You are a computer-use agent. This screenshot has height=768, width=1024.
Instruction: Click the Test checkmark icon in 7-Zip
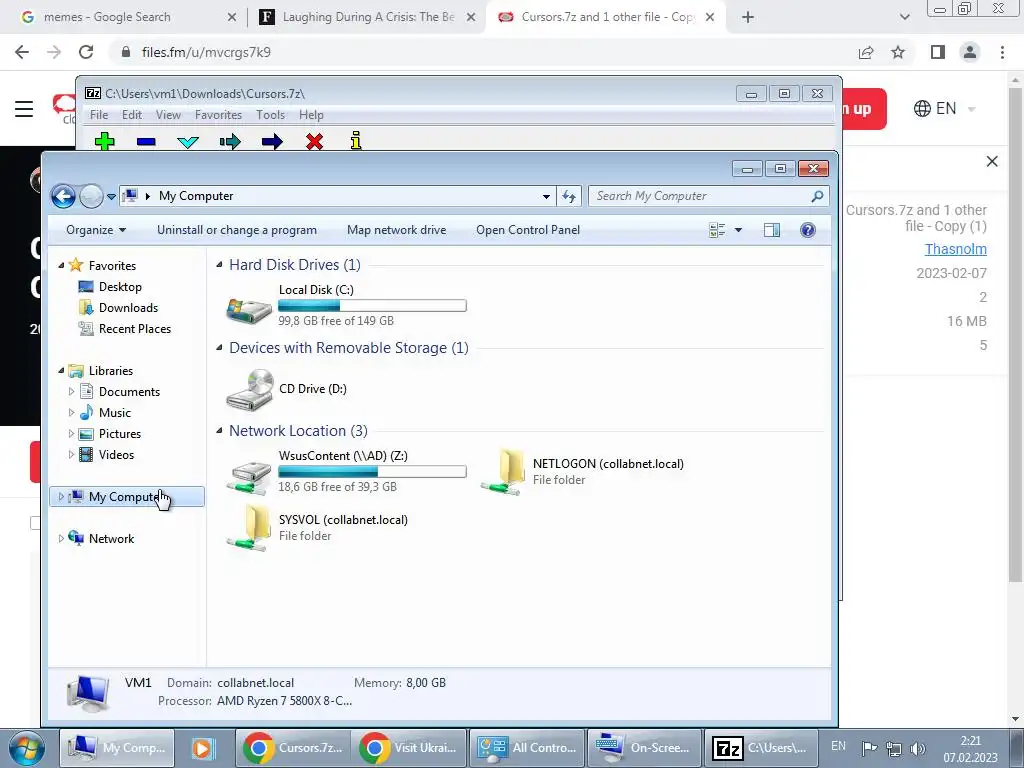[188, 141]
